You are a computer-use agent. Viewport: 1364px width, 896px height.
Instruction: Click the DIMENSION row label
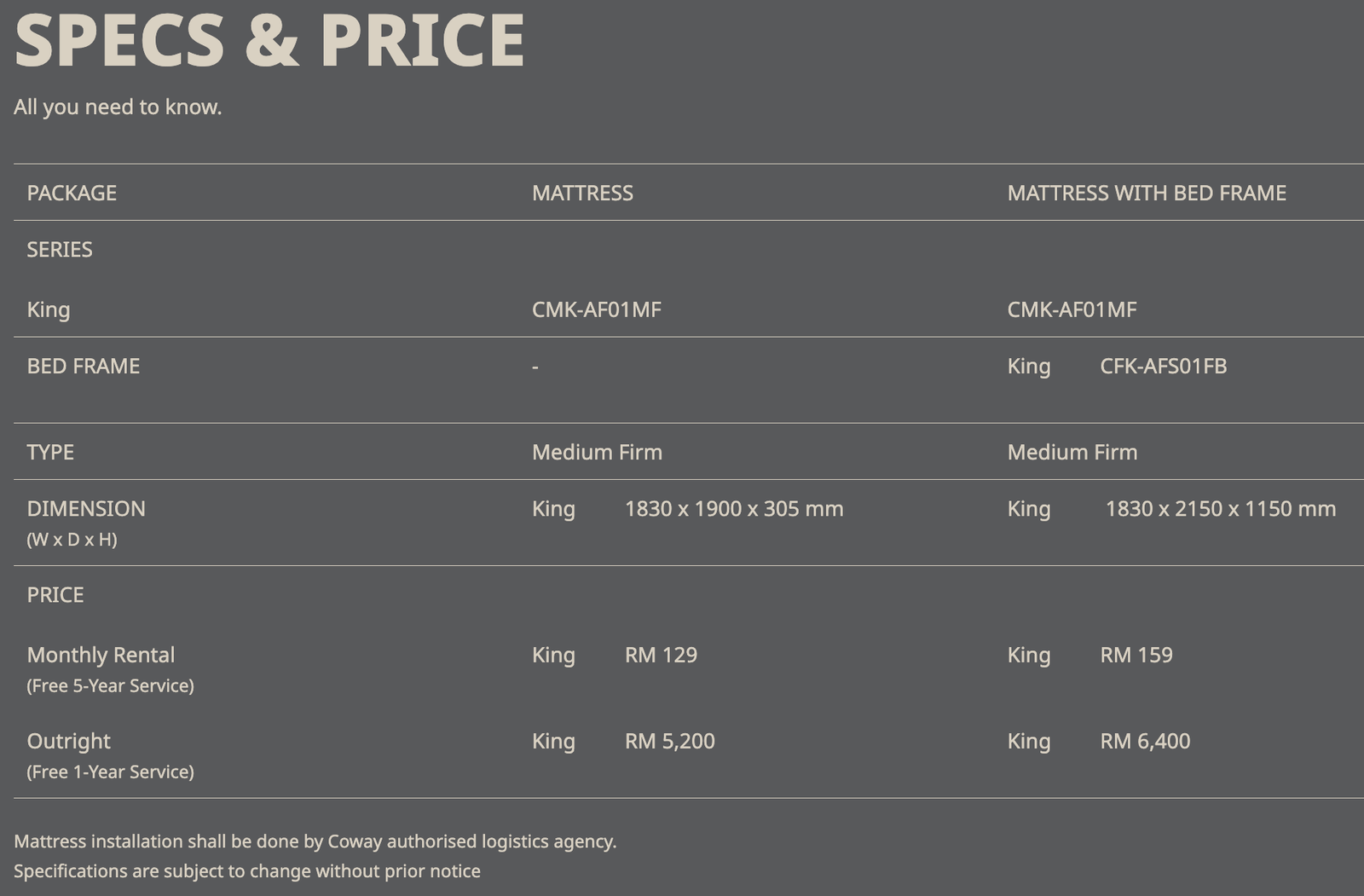(x=86, y=508)
